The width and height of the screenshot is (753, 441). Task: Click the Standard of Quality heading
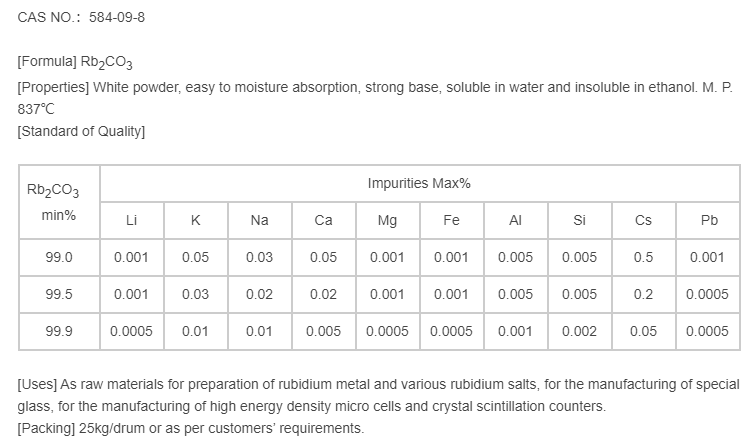[x=82, y=132]
